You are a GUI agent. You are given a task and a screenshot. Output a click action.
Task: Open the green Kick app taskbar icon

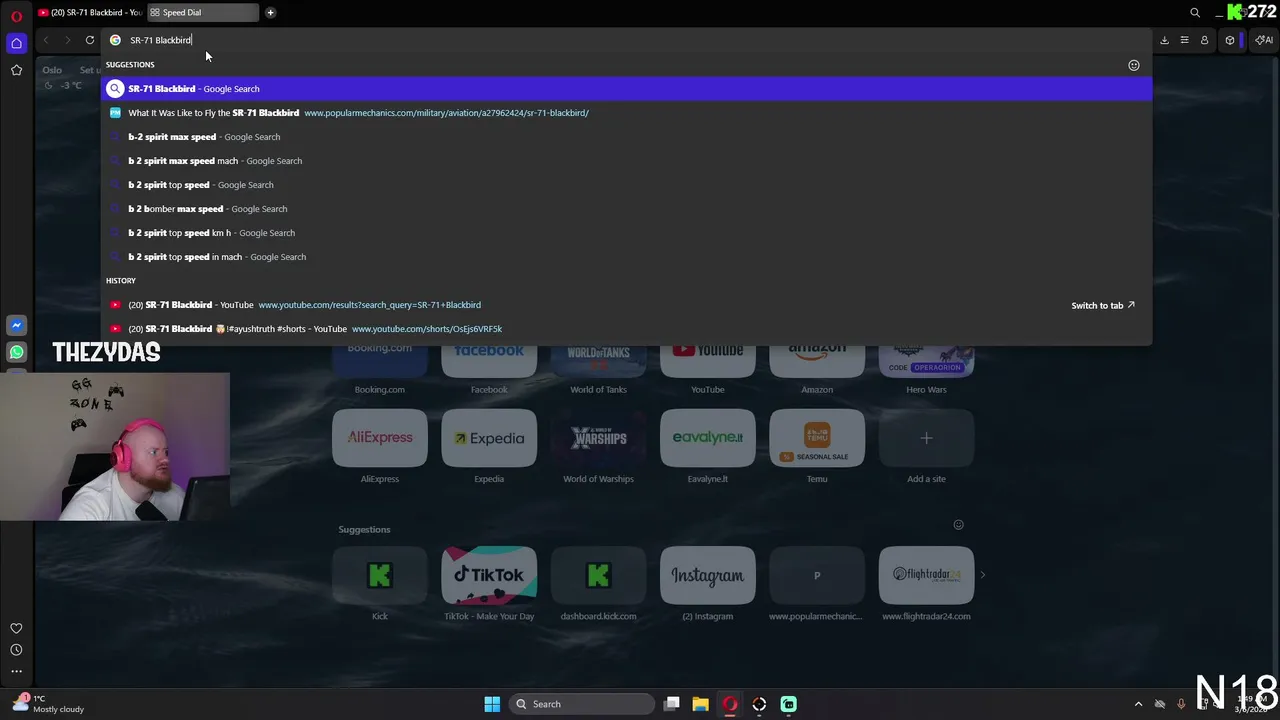[x=788, y=704]
